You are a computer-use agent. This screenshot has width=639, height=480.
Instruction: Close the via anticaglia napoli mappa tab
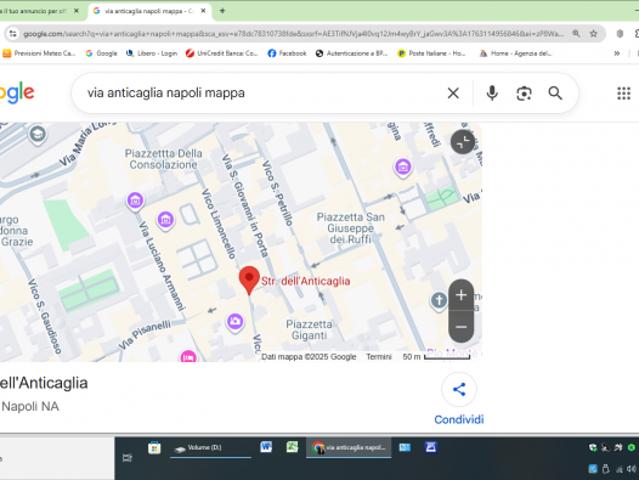click(x=203, y=10)
